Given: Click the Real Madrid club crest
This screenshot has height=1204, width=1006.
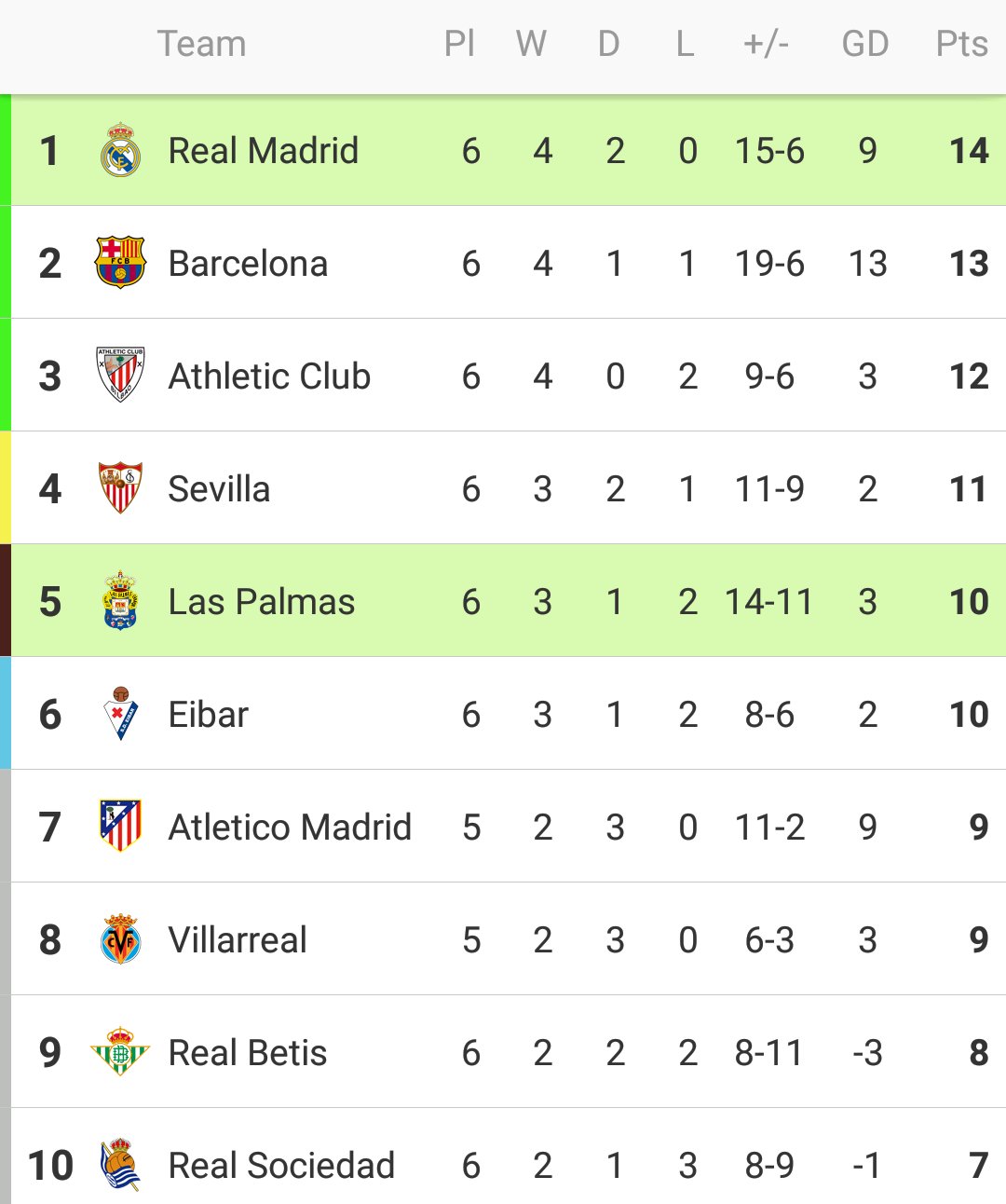Looking at the screenshot, I should (x=120, y=151).
